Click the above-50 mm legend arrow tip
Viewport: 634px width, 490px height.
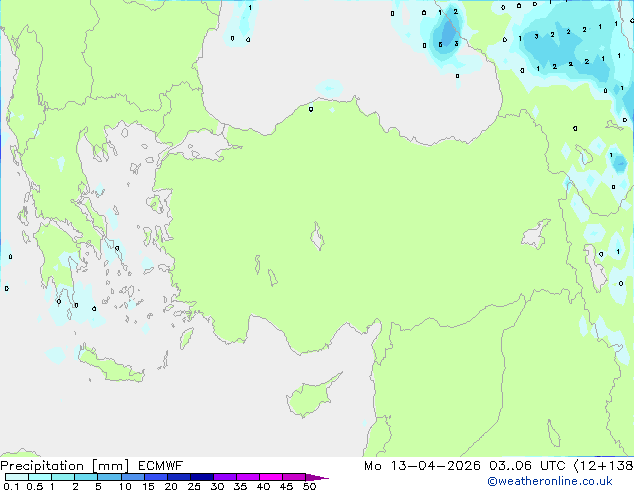point(317,477)
